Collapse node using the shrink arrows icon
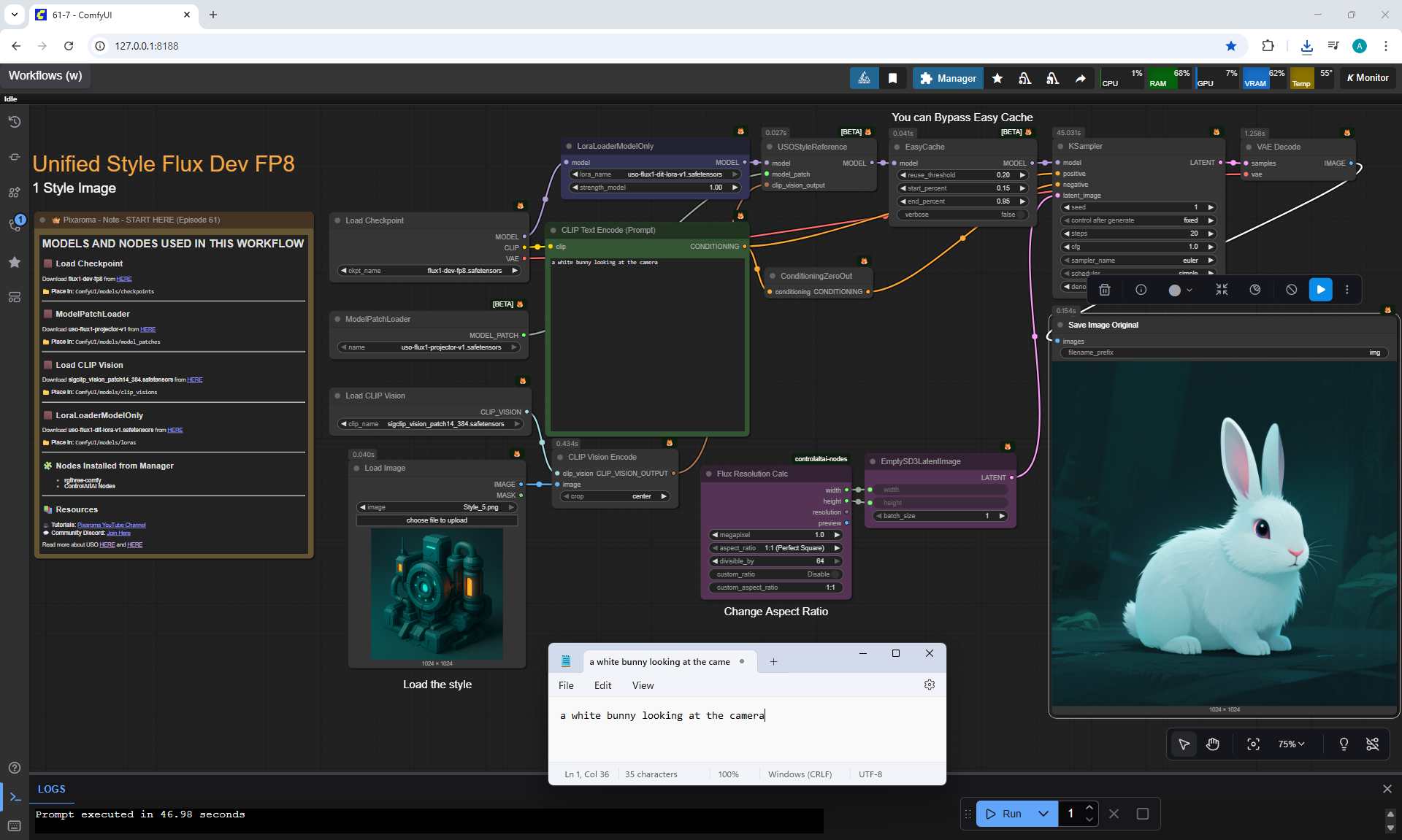The height and width of the screenshot is (840, 1402). coord(1222,290)
